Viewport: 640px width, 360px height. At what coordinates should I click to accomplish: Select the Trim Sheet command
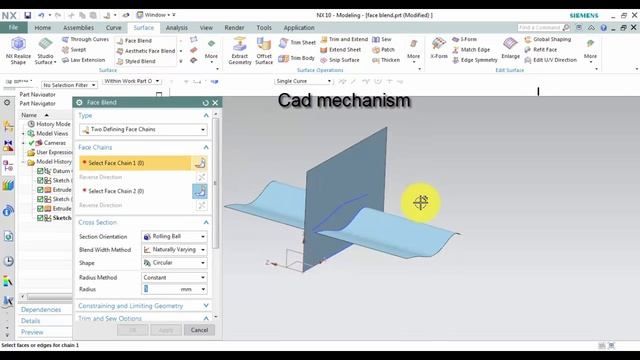297,42
